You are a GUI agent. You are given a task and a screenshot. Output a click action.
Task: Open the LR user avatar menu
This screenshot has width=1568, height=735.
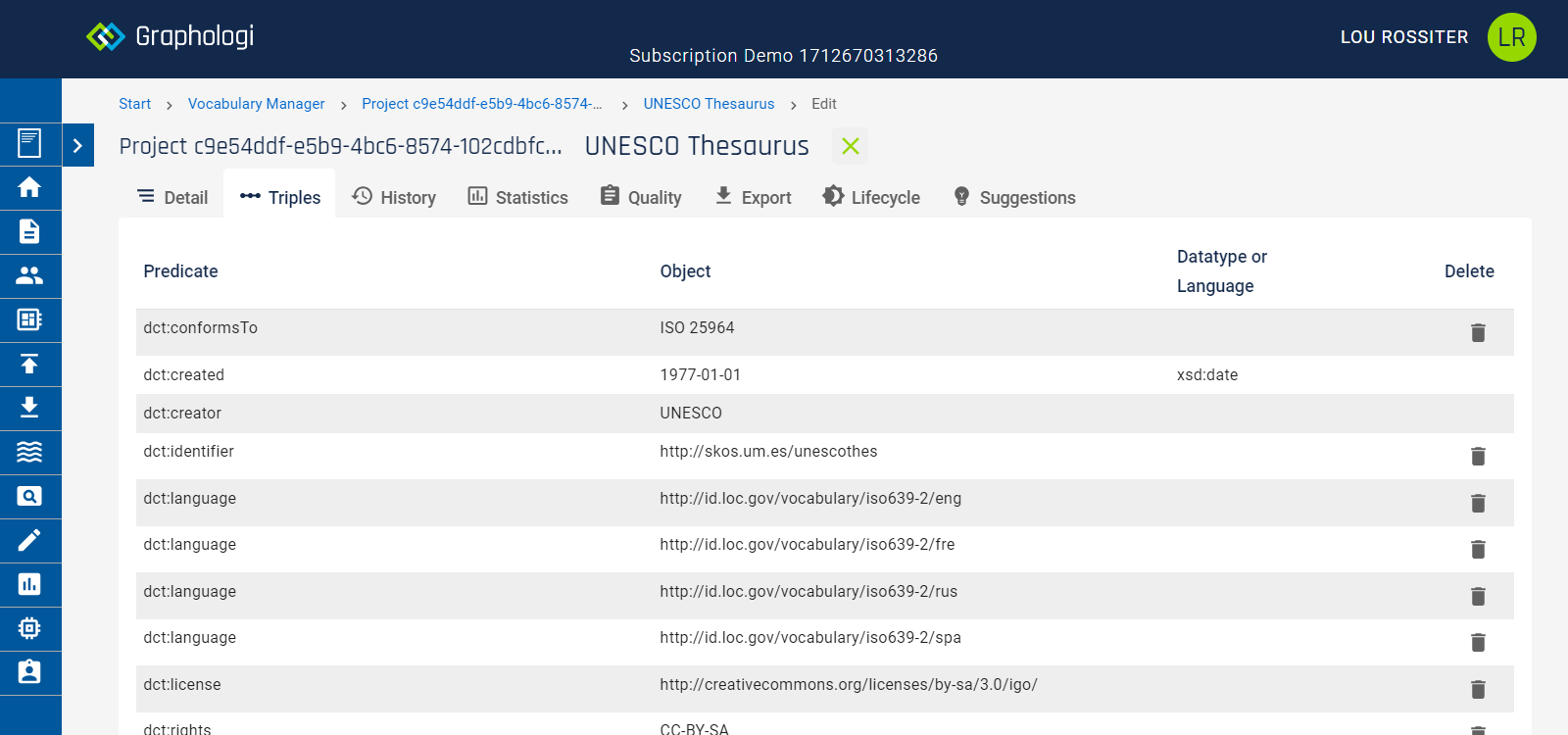[1511, 37]
